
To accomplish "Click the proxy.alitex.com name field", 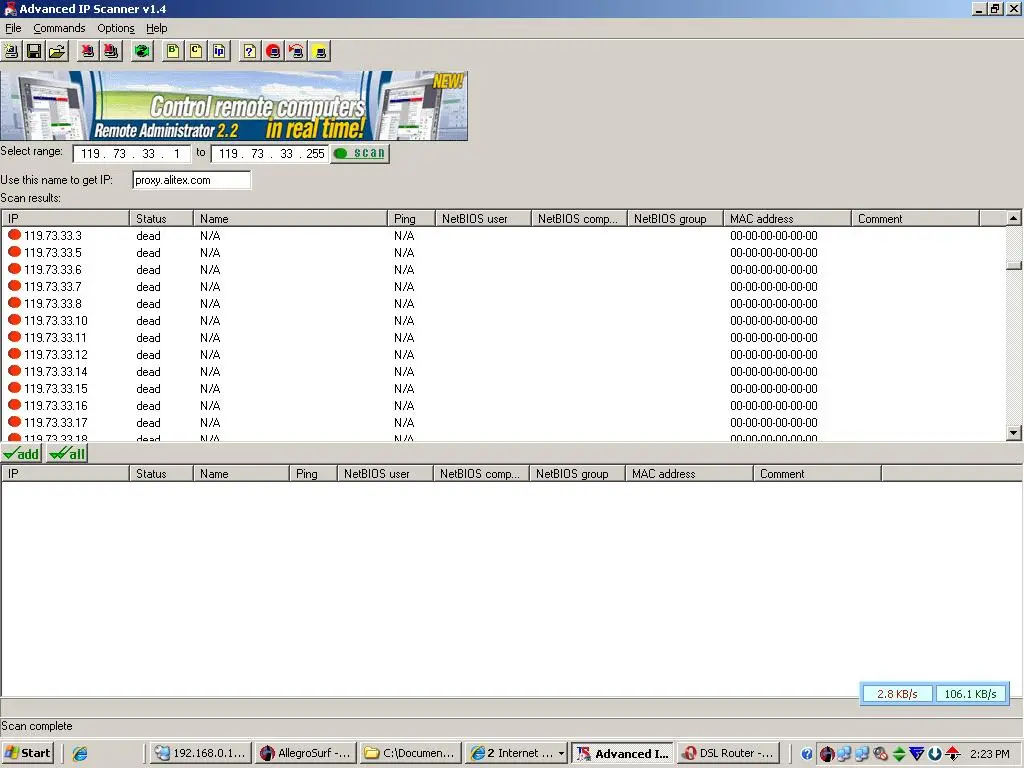I will (x=191, y=180).
